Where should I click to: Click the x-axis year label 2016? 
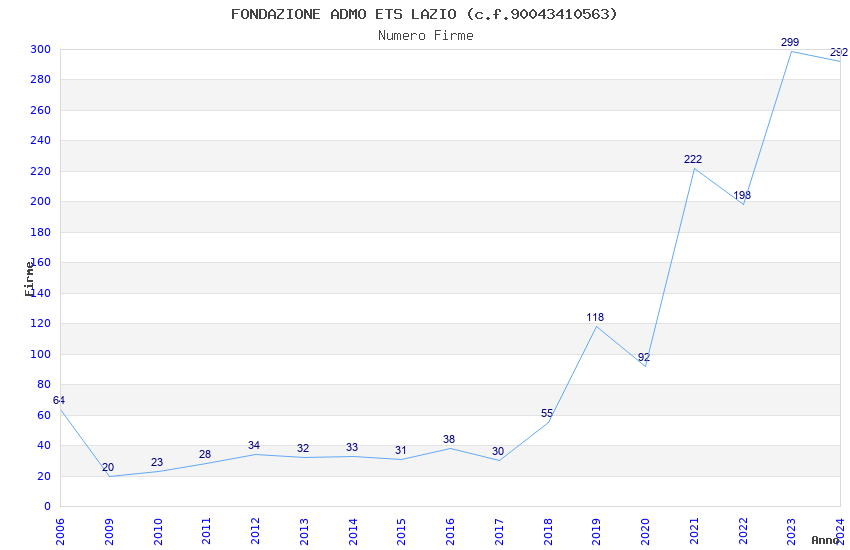pyautogui.click(x=450, y=531)
